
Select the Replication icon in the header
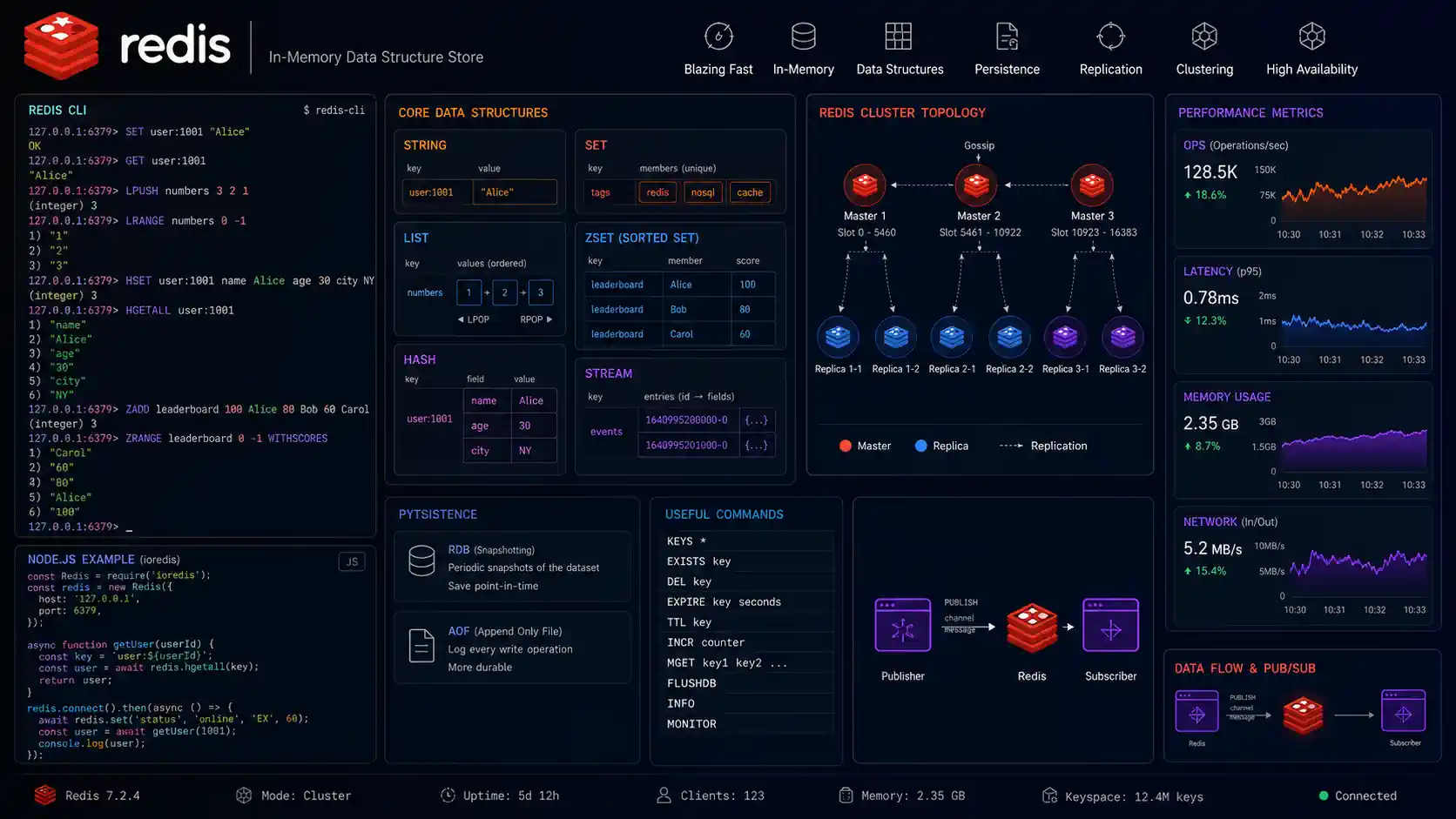pos(1110,37)
